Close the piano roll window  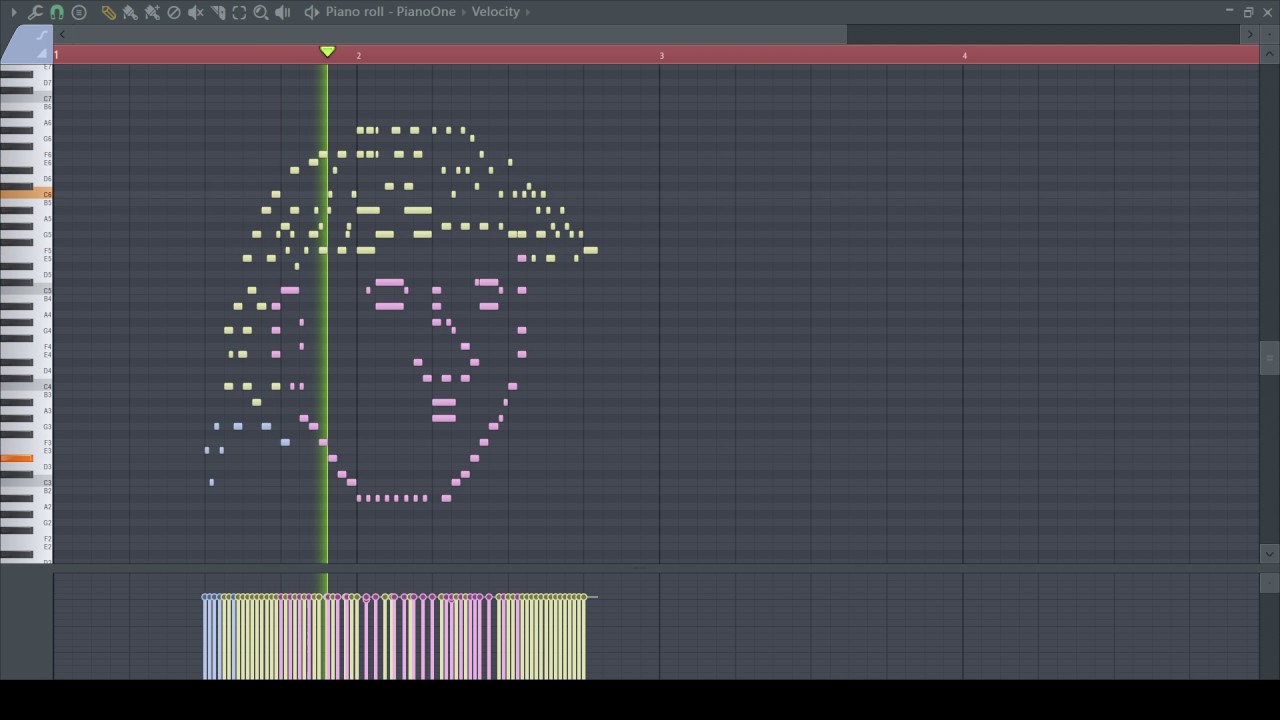coord(1267,12)
